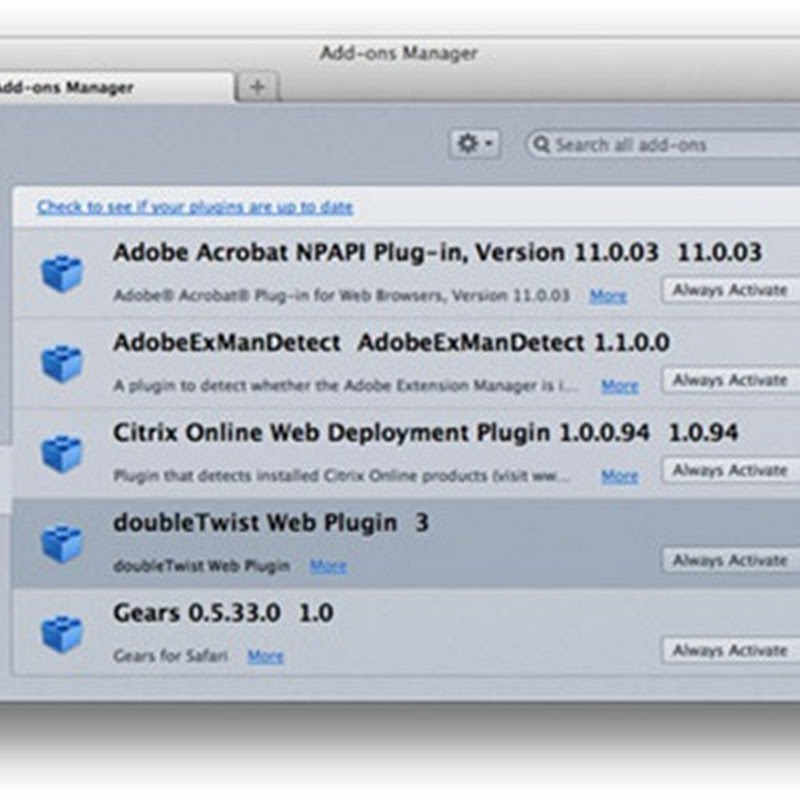Screen dimensions: 800x800
Task: Click the Add-ons Manager window title
Action: pos(399,53)
